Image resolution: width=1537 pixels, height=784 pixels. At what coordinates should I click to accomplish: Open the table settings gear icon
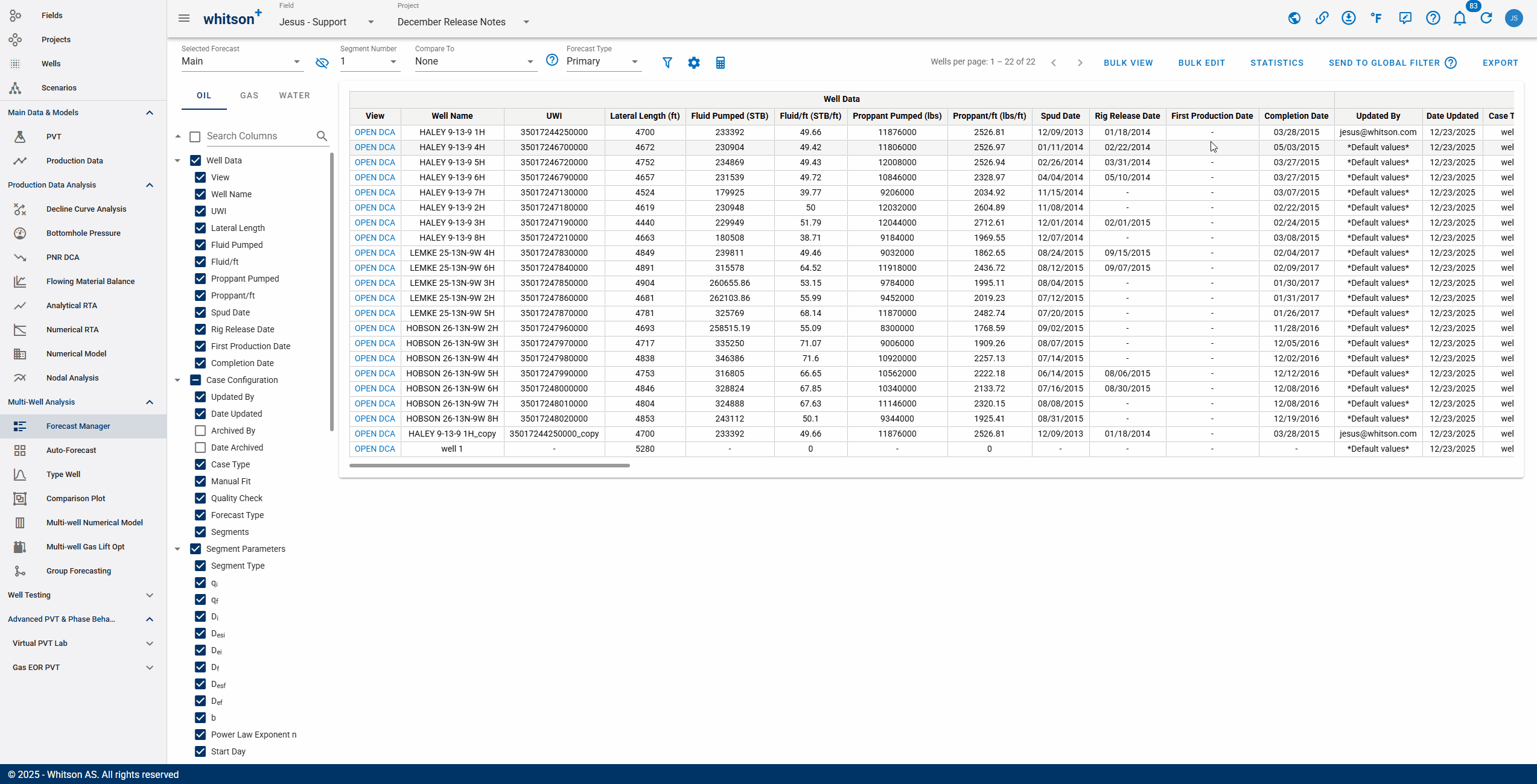tap(694, 63)
